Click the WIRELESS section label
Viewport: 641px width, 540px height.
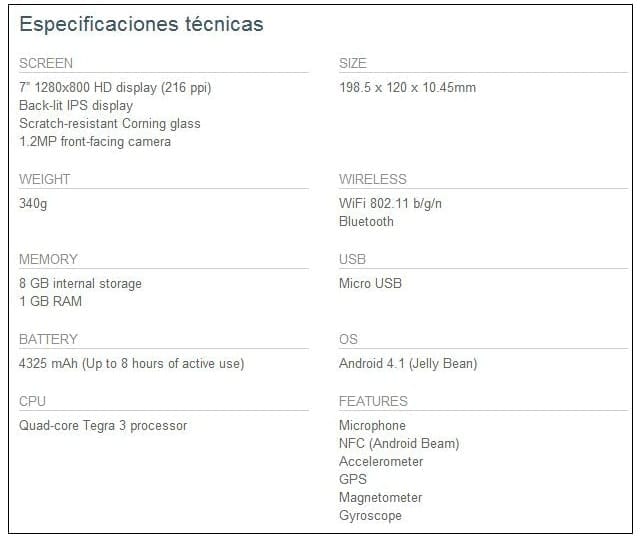[373, 180]
